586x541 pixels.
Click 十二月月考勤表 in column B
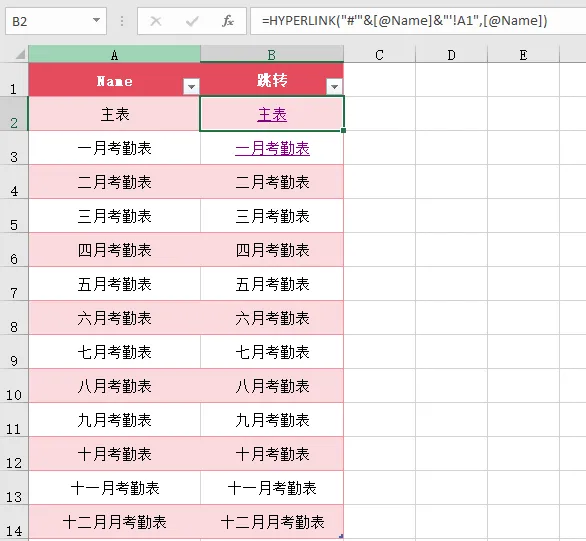(272, 522)
